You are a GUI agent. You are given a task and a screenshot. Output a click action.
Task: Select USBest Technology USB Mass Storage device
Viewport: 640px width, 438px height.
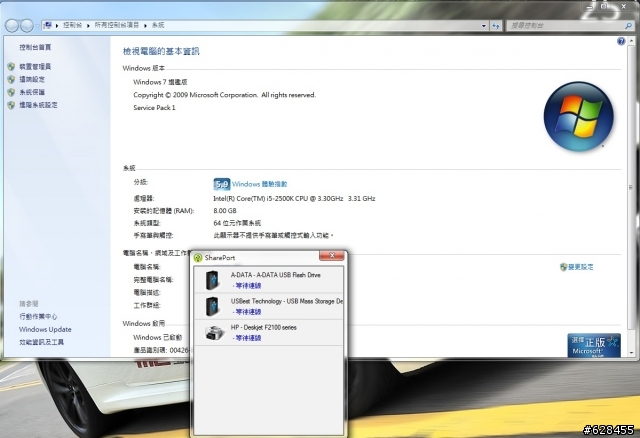click(269, 306)
